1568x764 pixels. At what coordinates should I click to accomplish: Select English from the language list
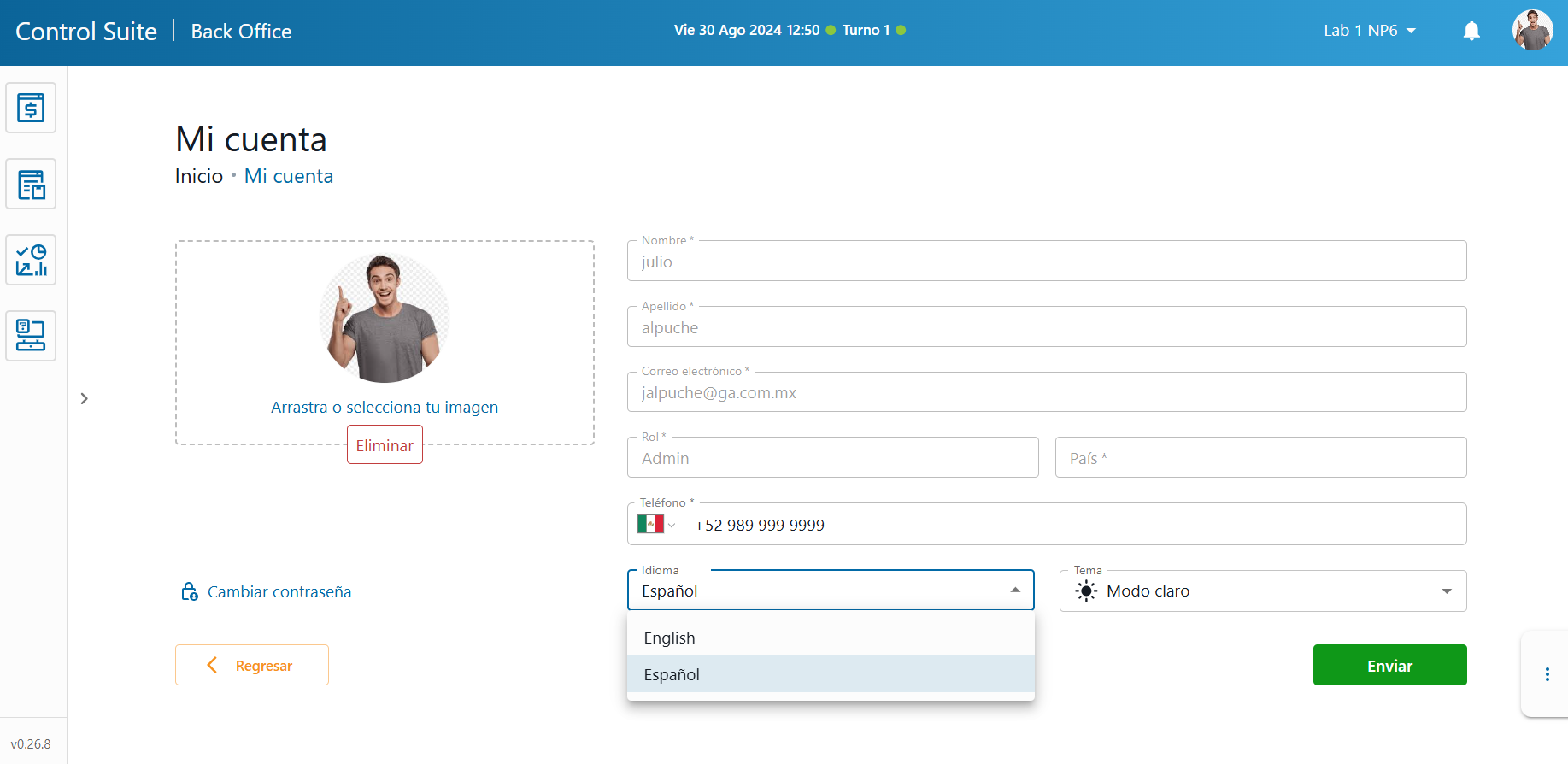[x=830, y=638]
